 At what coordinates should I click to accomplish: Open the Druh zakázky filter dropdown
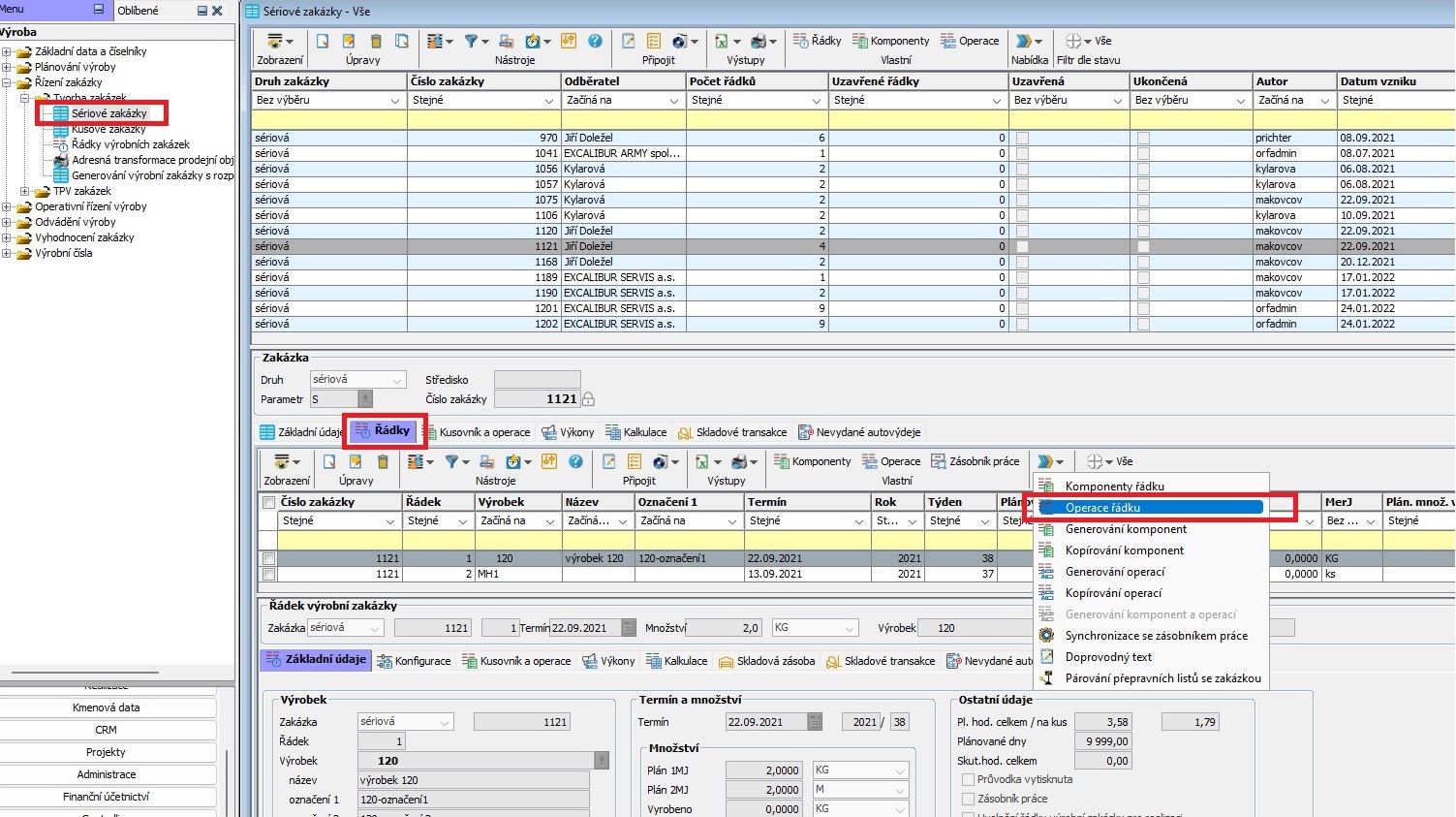point(394,101)
